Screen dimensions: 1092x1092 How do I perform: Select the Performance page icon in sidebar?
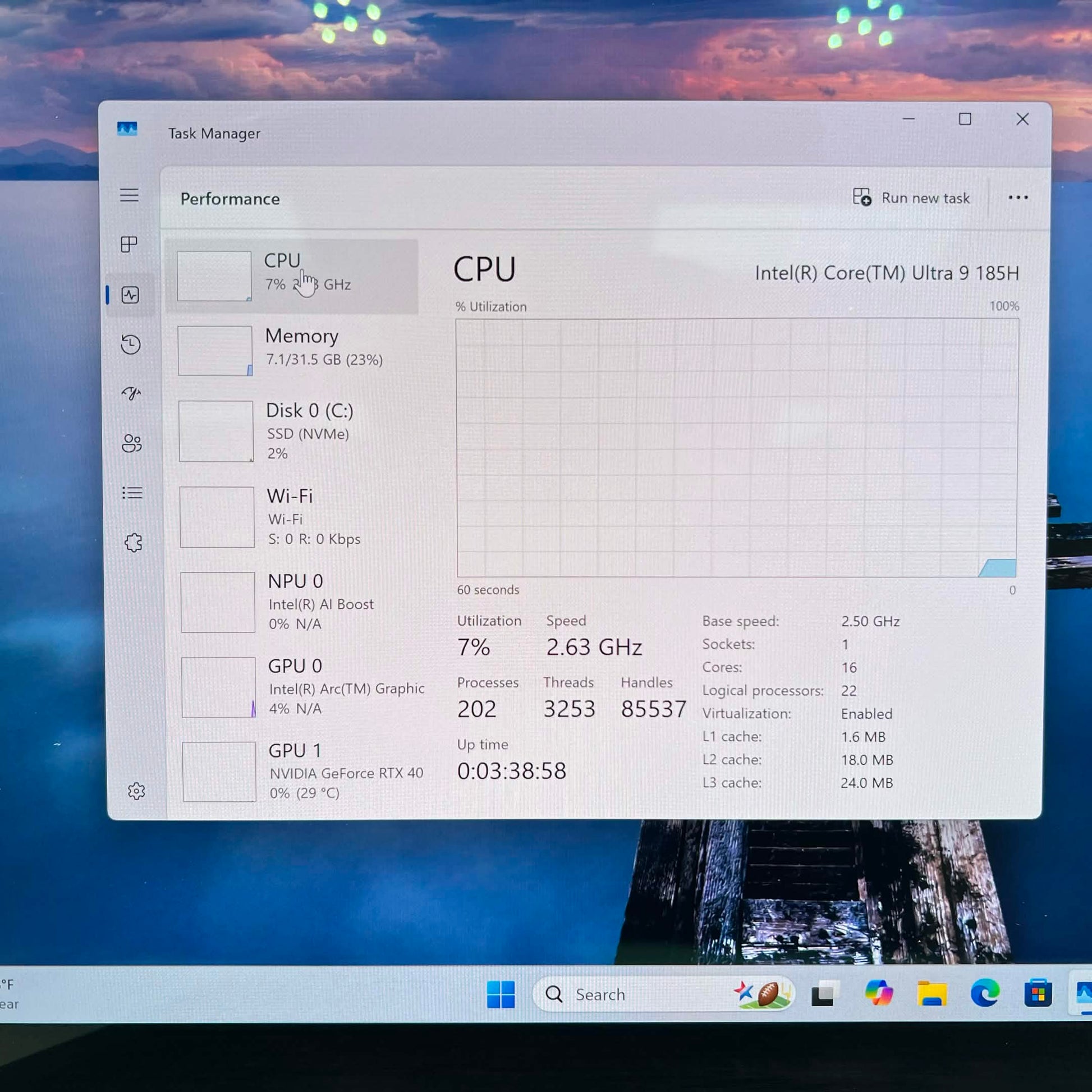(x=130, y=295)
